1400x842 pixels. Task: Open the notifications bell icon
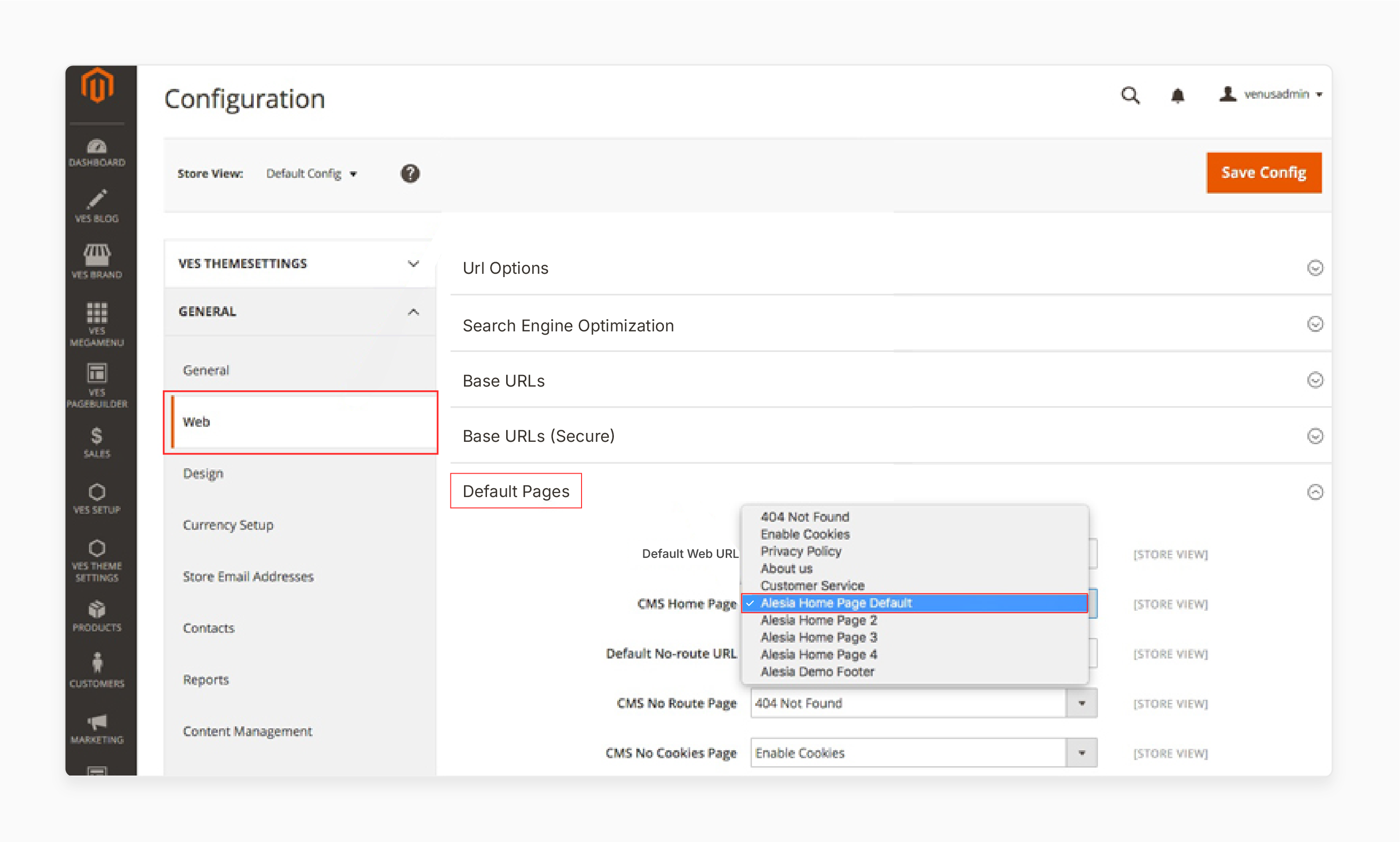tap(1178, 95)
